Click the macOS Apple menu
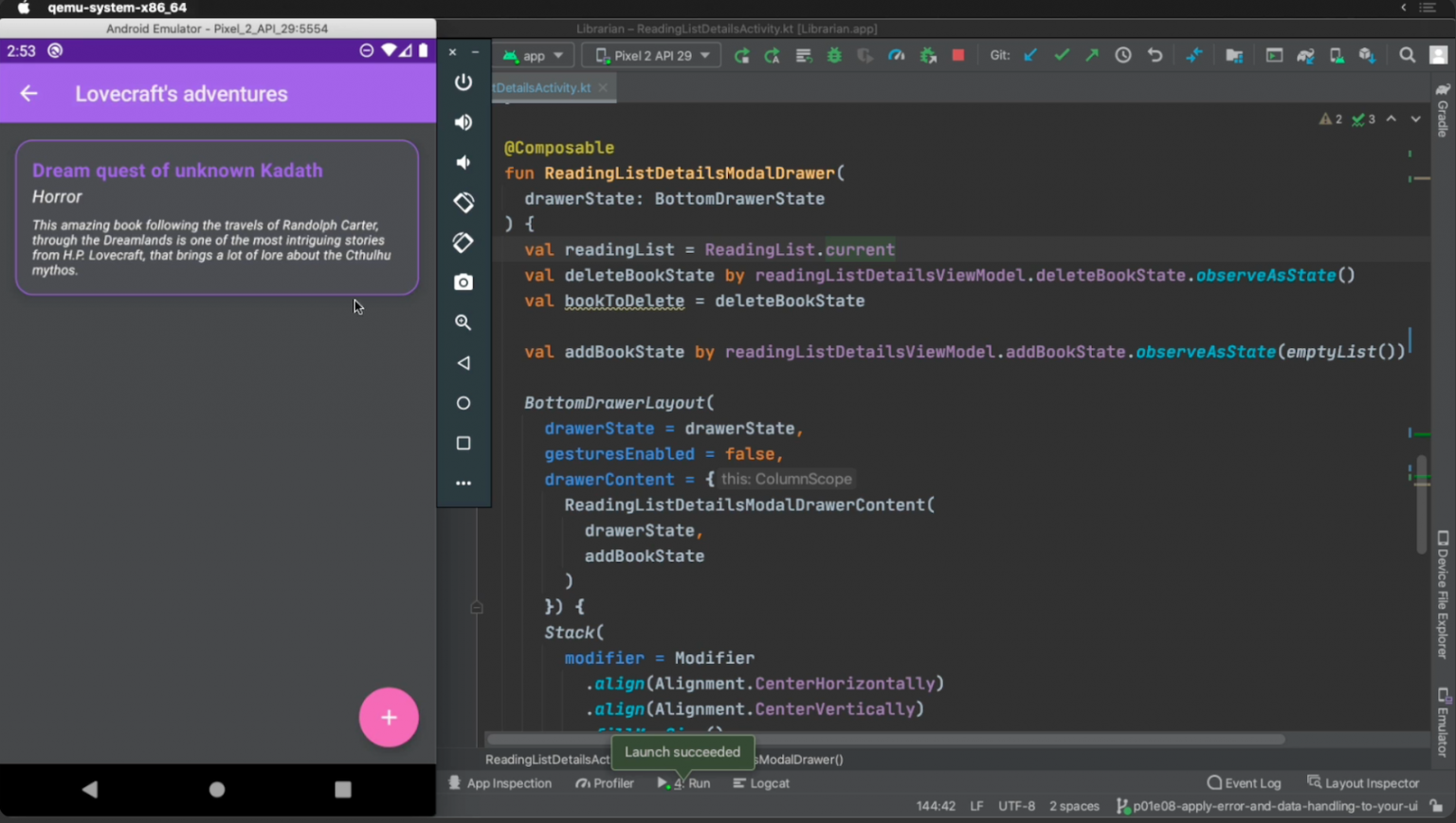The height and width of the screenshot is (823, 1456). point(24,8)
